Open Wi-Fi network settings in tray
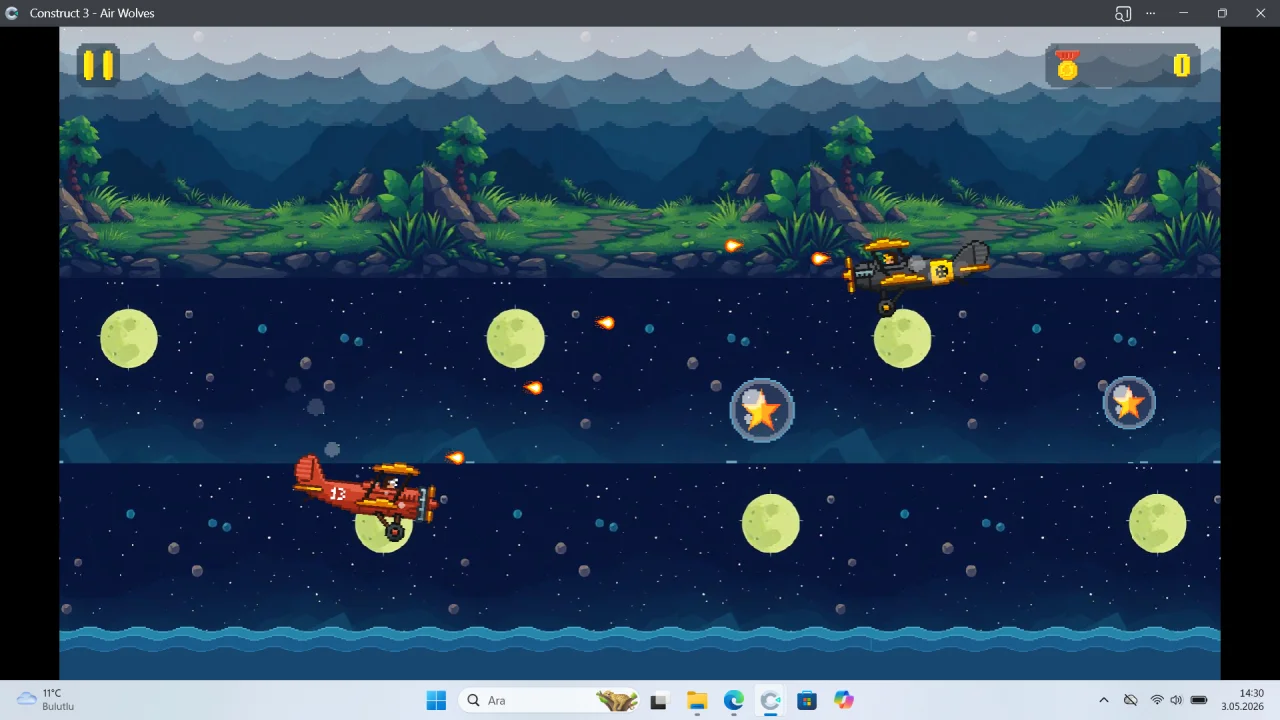 1157,700
